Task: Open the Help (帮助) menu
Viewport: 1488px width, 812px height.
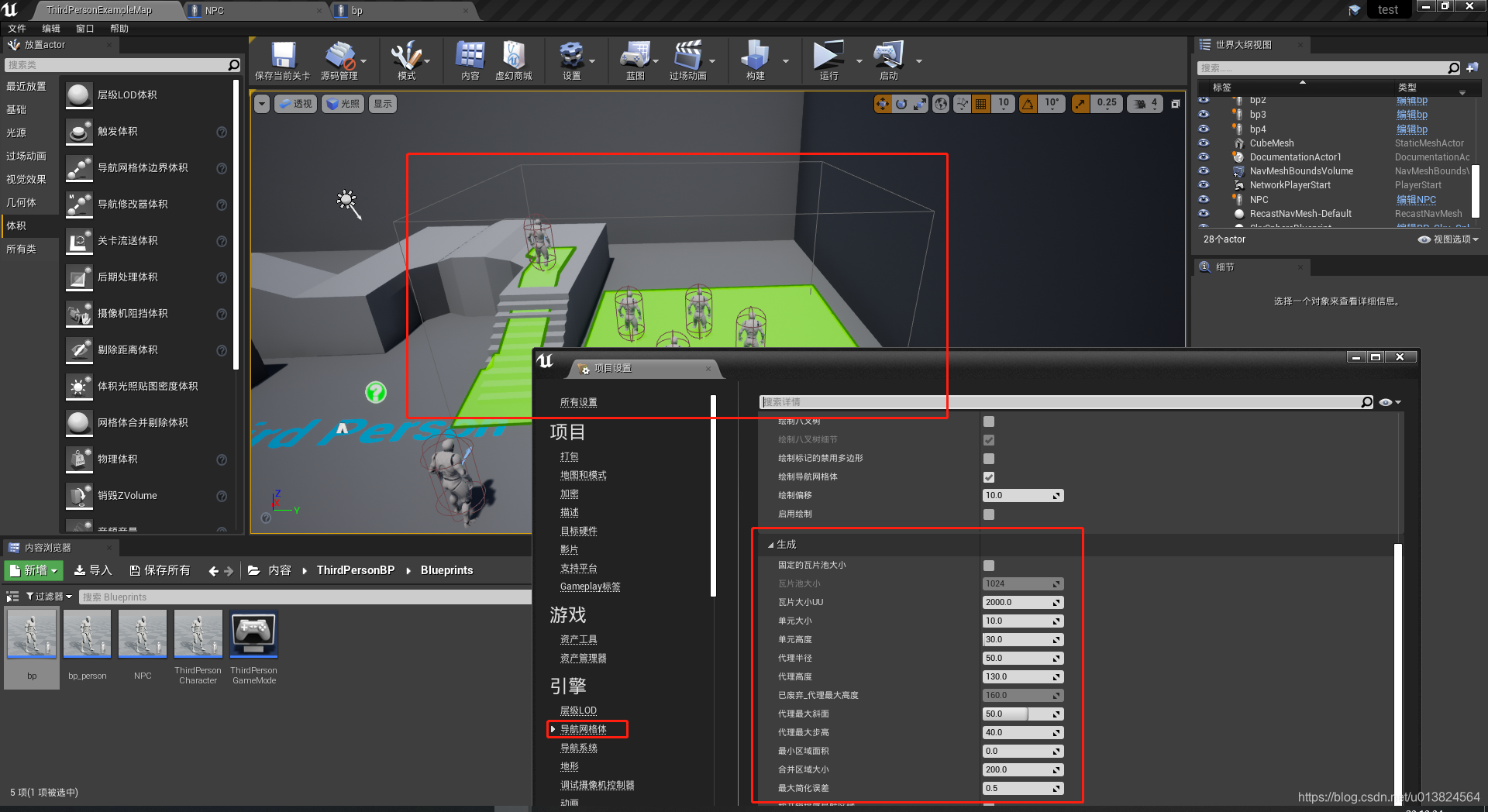Action: click(x=119, y=29)
